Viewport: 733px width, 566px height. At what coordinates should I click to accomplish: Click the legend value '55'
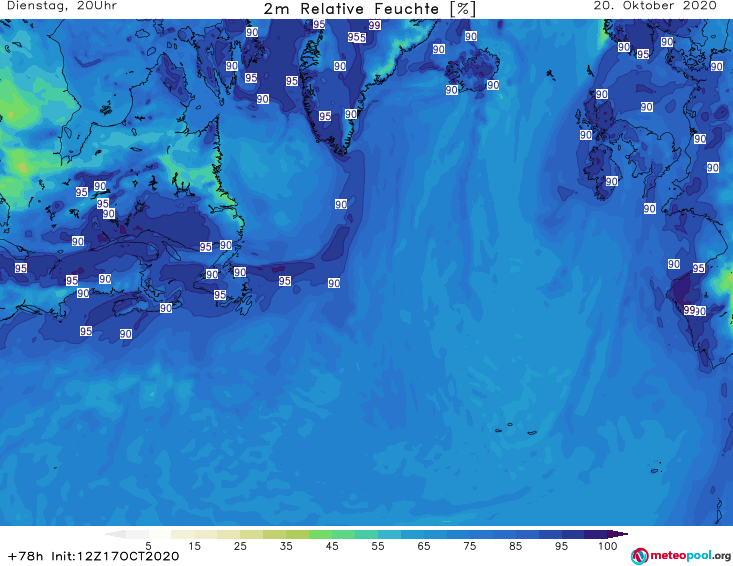coord(378,546)
